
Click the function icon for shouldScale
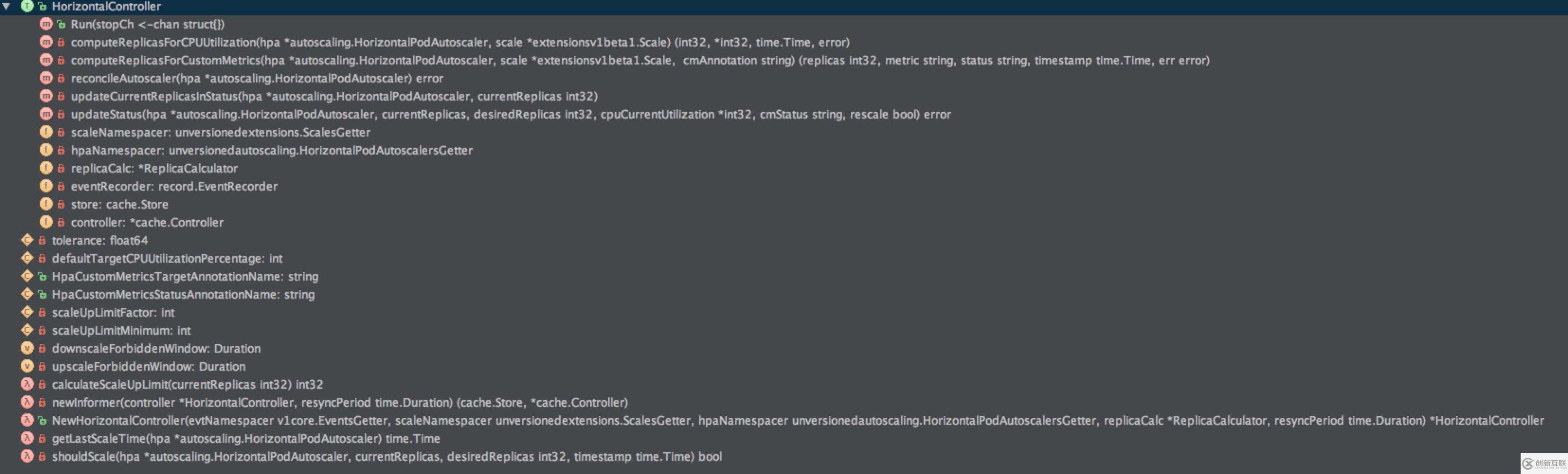(27, 456)
